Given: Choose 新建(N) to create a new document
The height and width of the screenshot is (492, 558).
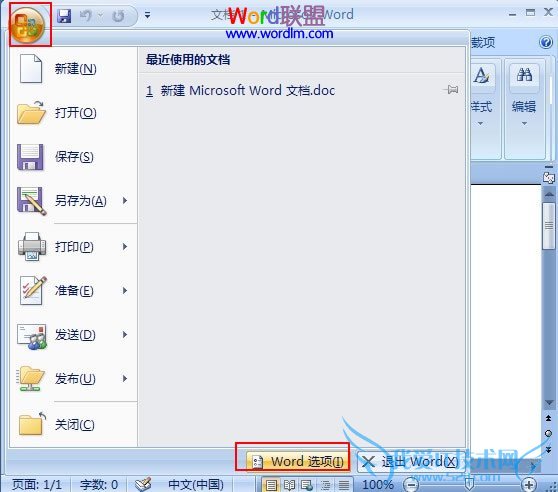Looking at the screenshot, I should (x=73, y=69).
